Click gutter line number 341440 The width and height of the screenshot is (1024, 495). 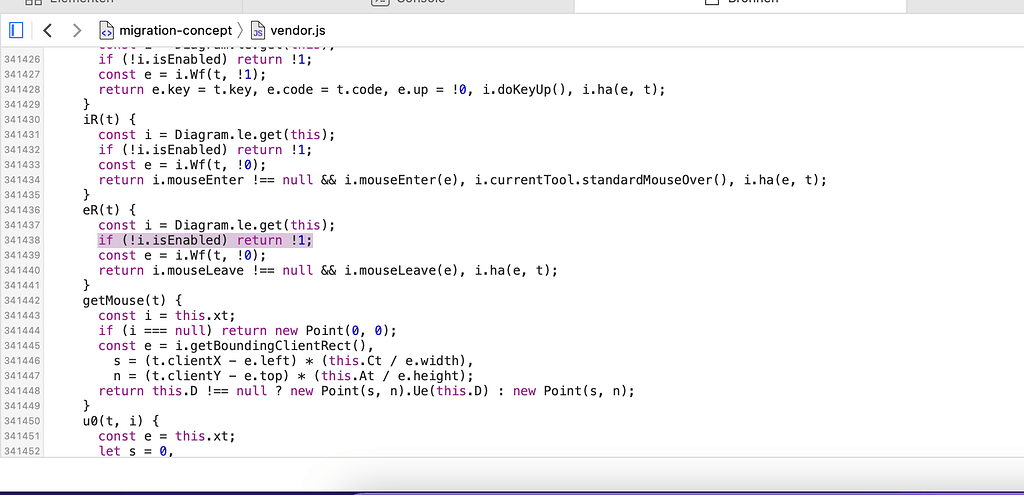click(22, 270)
